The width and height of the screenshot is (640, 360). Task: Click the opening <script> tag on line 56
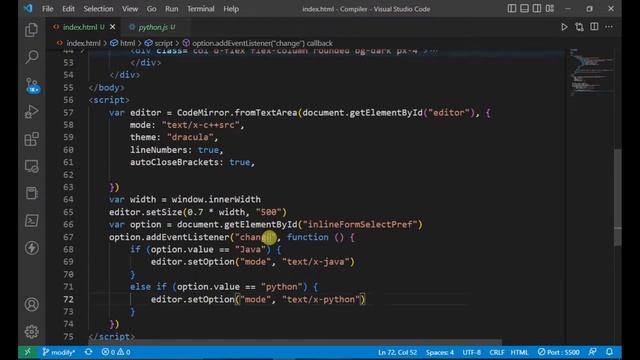(109, 100)
